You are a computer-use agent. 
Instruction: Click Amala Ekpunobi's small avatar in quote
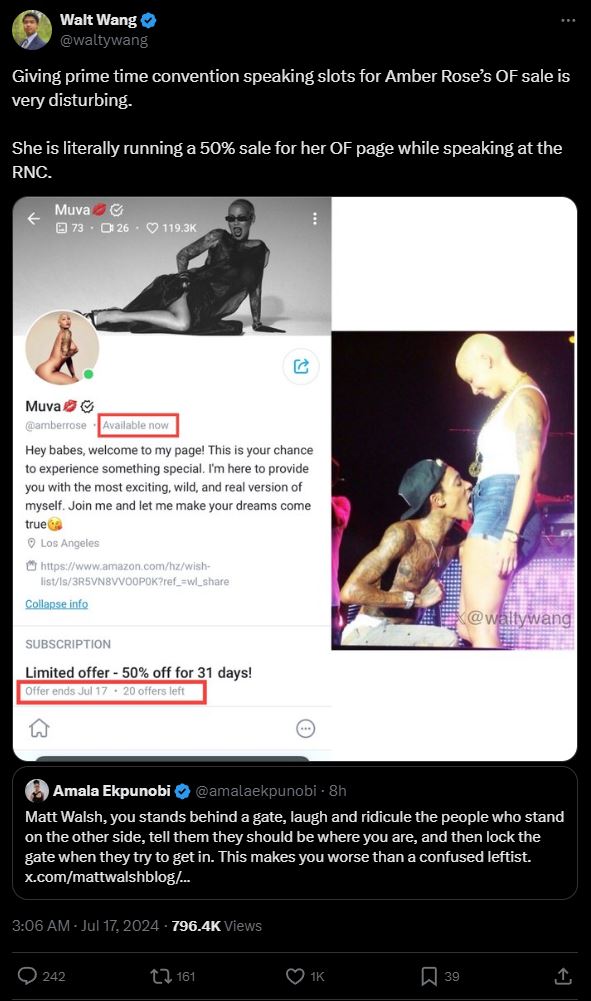tap(37, 790)
